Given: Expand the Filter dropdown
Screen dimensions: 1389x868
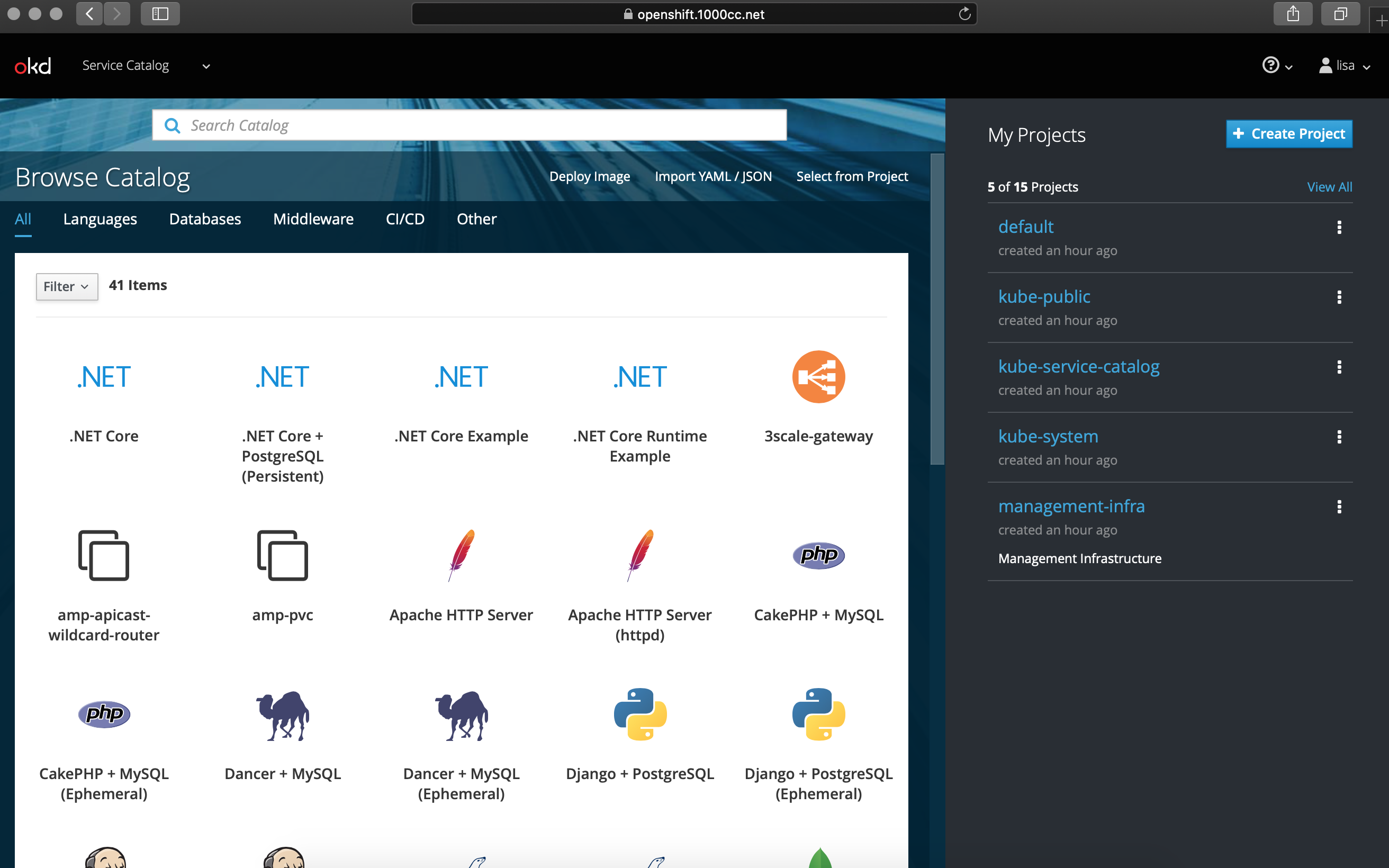Looking at the screenshot, I should point(67,286).
